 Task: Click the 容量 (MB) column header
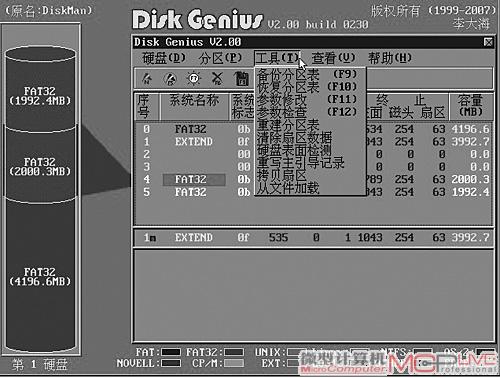coord(471,106)
